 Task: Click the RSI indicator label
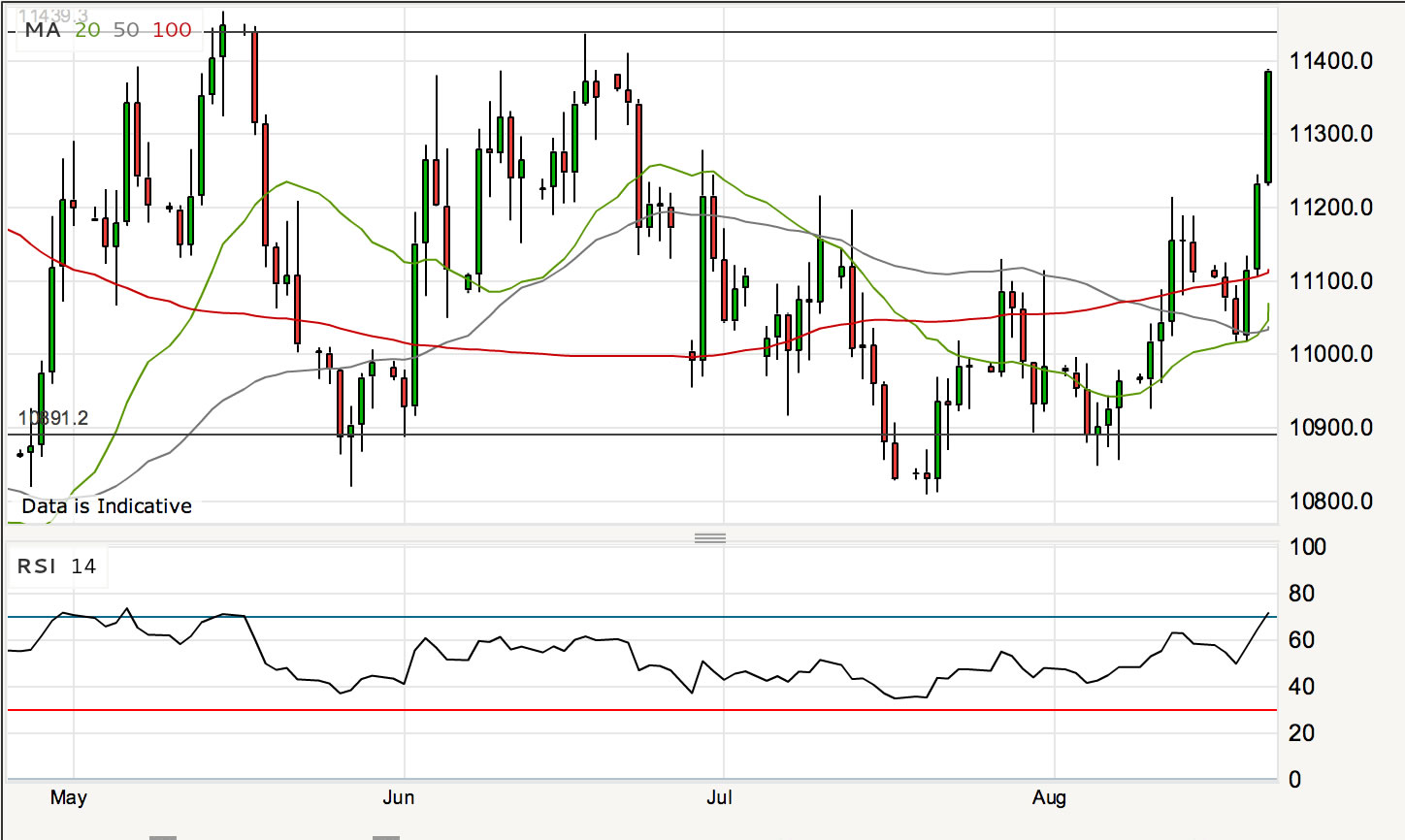(x=37, y=566)
